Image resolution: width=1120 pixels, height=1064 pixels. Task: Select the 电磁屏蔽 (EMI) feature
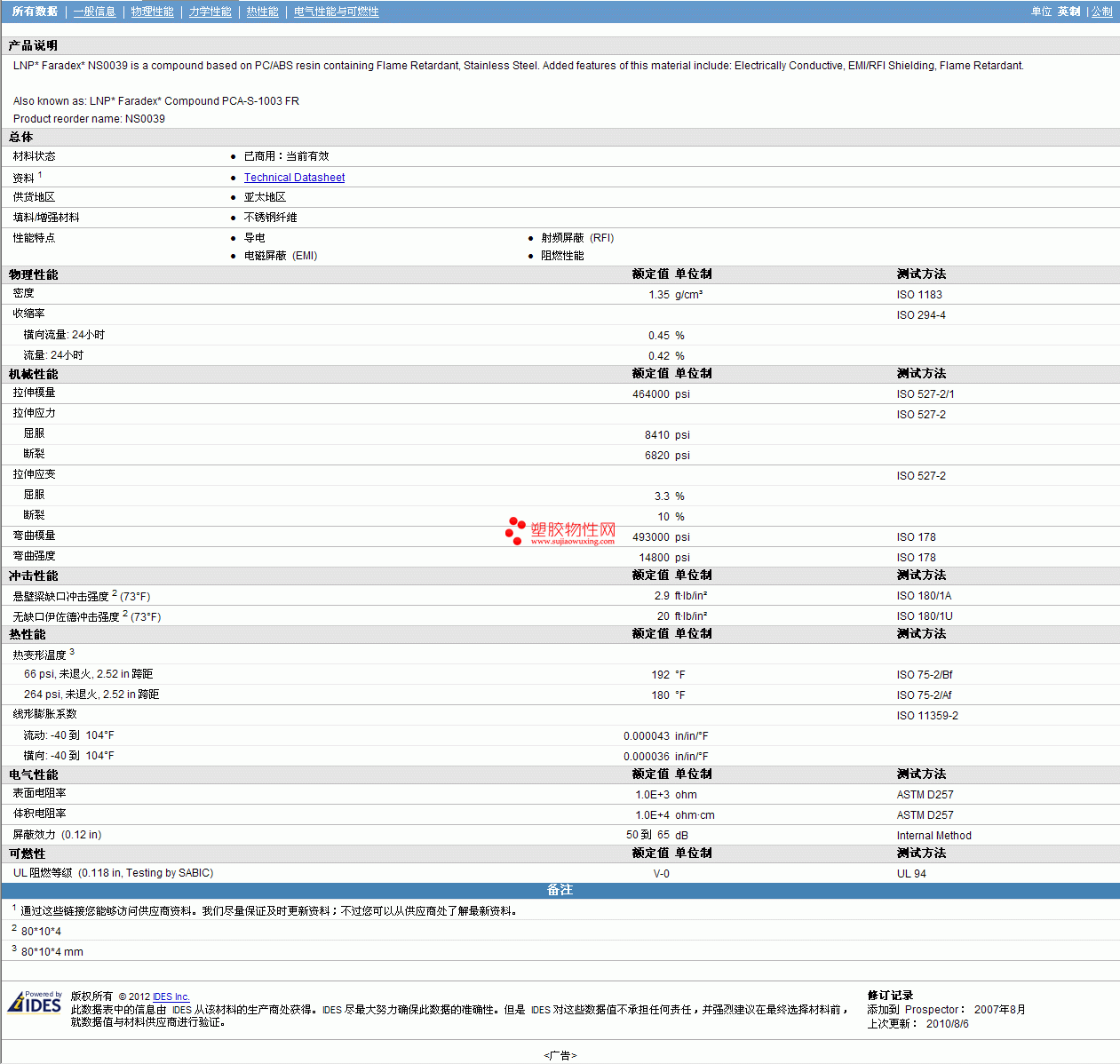[x=281, y=256]
